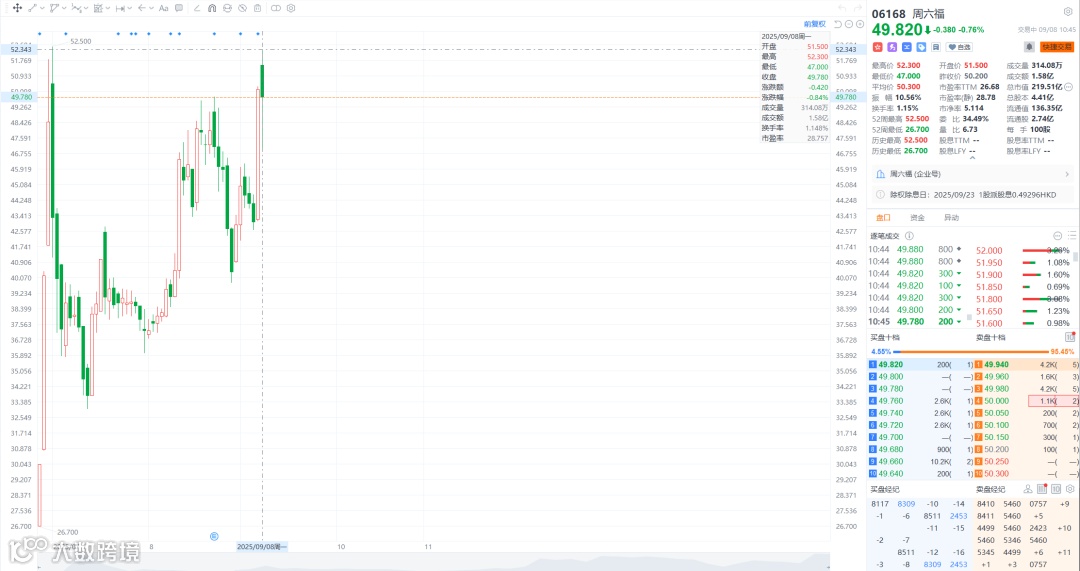
Task: Click the list view icon in 逐笔成交
Action: [1072, 236]
